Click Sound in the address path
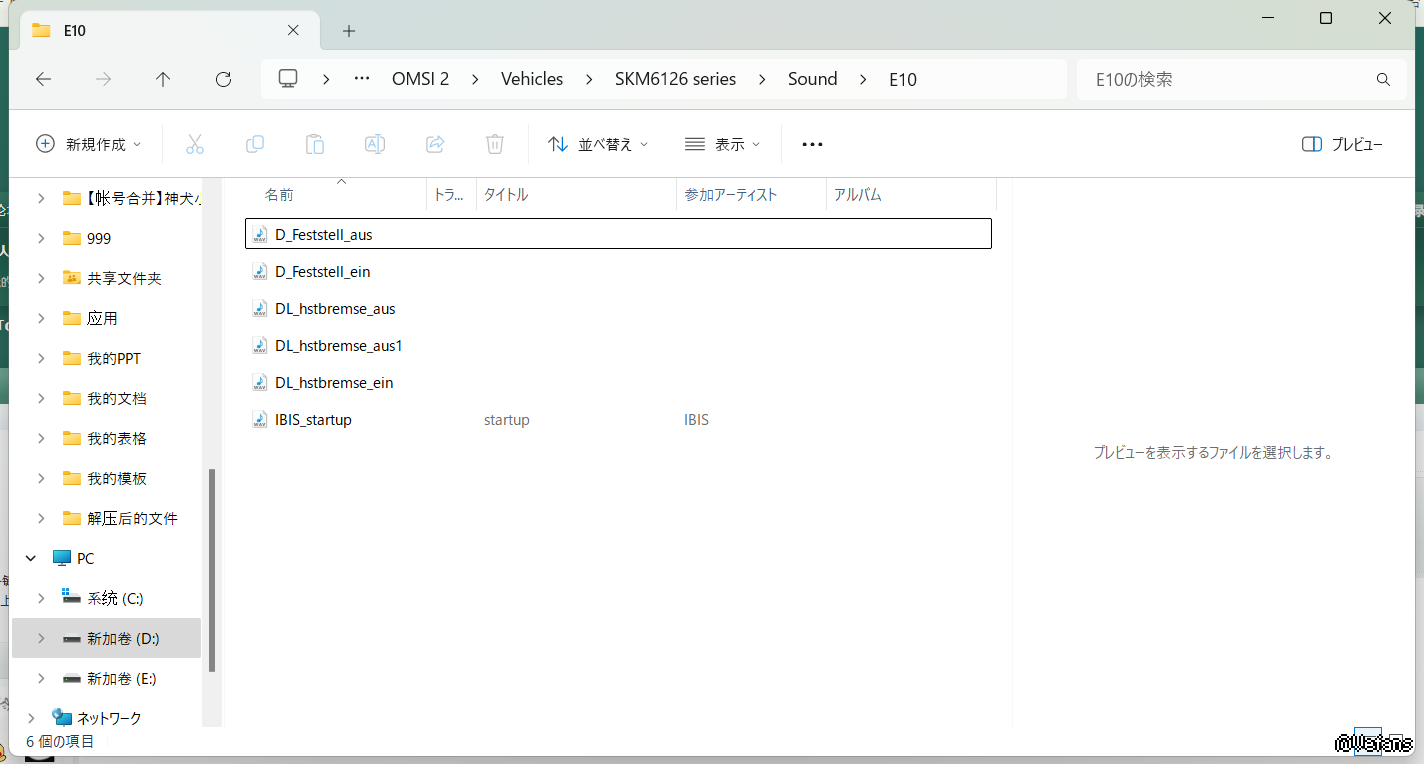The height and width of the screenshot is (764, 1424). tap(812, 79)
